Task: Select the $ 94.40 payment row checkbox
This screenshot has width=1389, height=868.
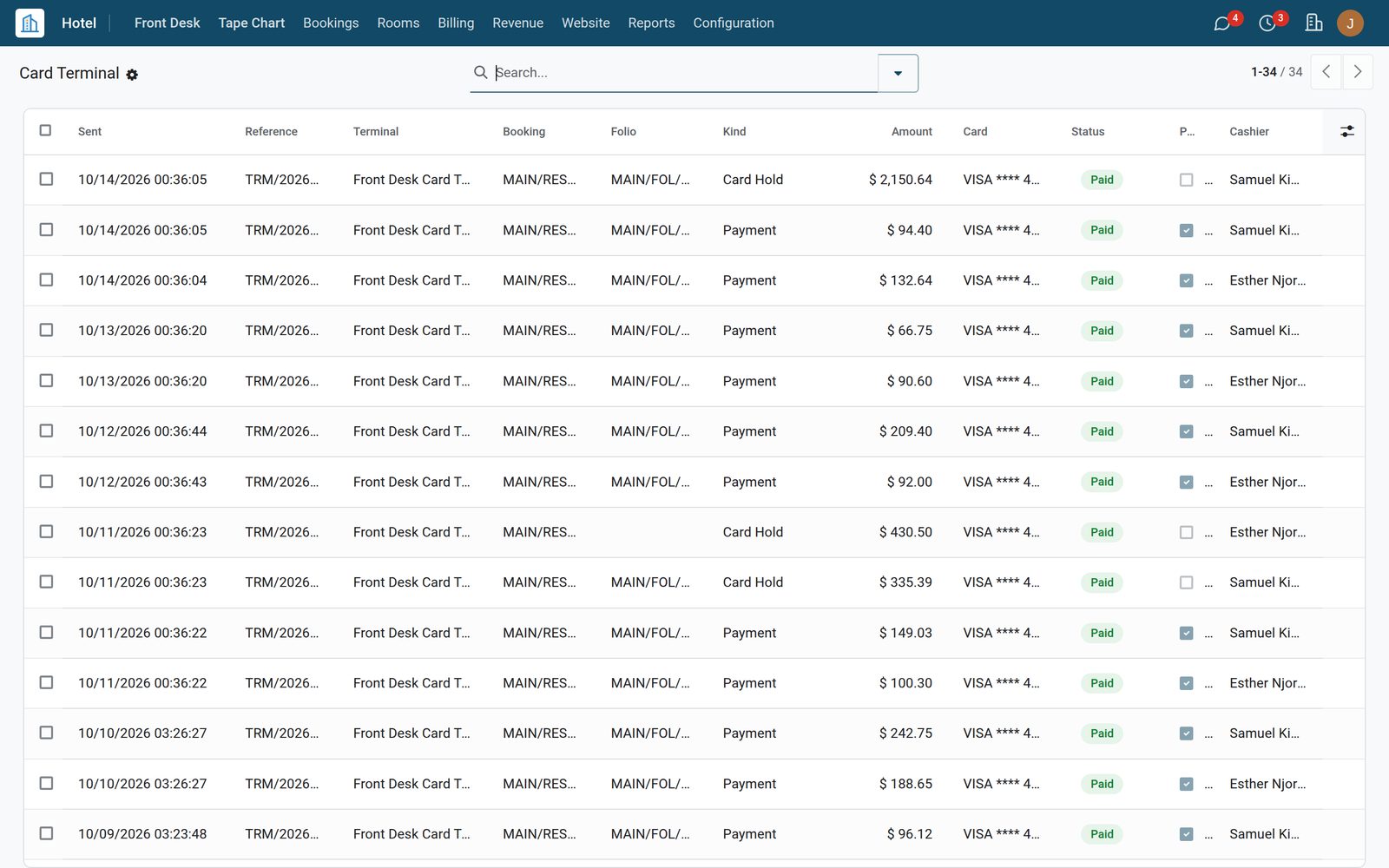Action: 46,229
